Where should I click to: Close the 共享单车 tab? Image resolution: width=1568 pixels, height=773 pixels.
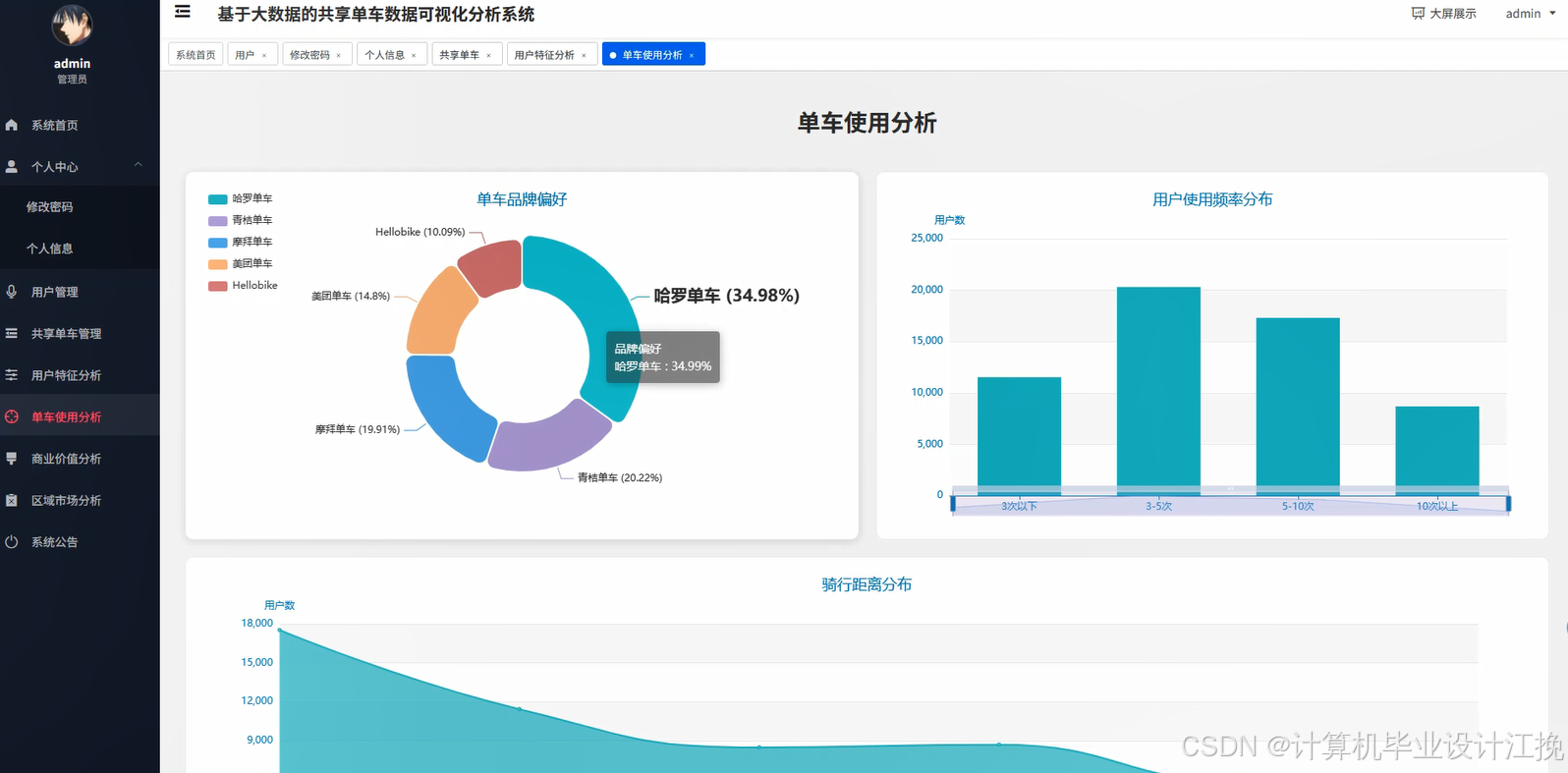pyautogui.click(x=488, y=56)
